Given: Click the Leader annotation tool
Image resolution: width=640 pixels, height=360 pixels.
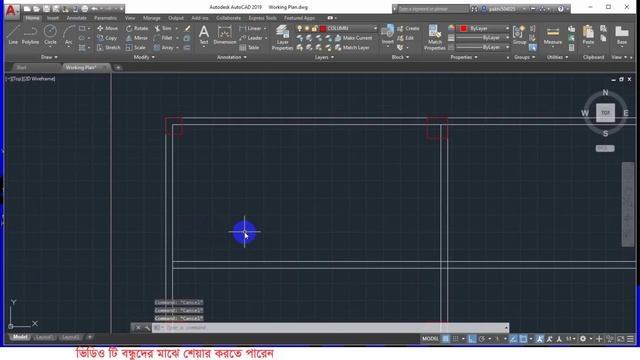Looking at the screenshot, I should 253,38.
